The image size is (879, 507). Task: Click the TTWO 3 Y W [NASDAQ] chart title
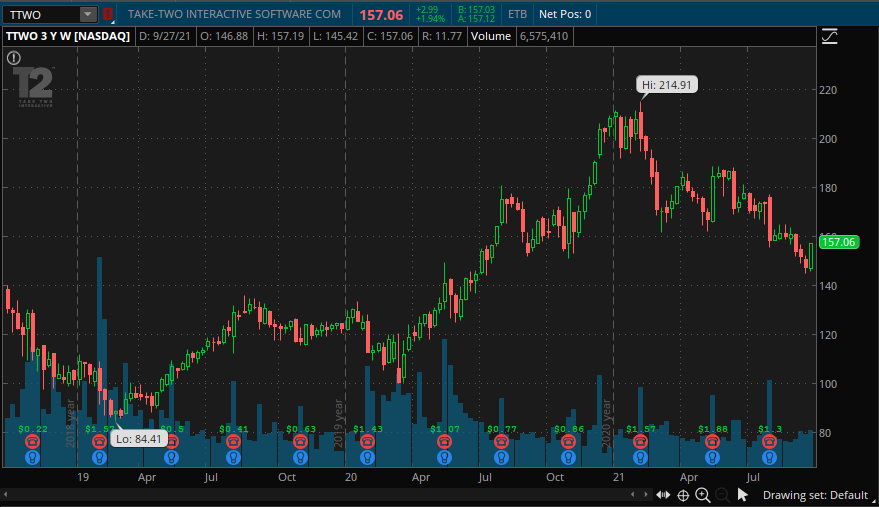tap(68, 36)
